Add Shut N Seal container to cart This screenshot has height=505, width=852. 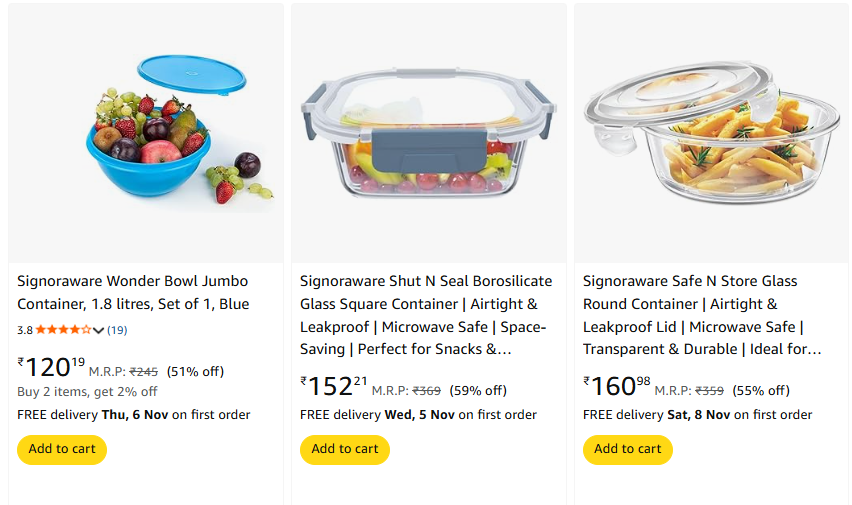[345, 449]
